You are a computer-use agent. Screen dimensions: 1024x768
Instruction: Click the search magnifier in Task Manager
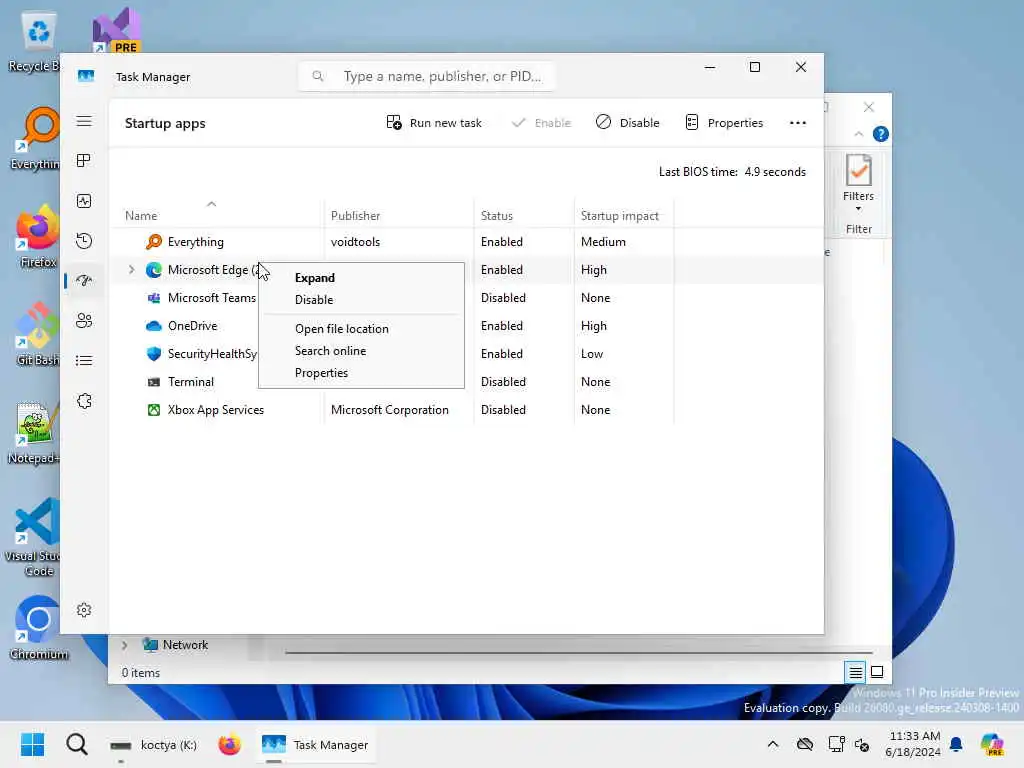(317, 76)
